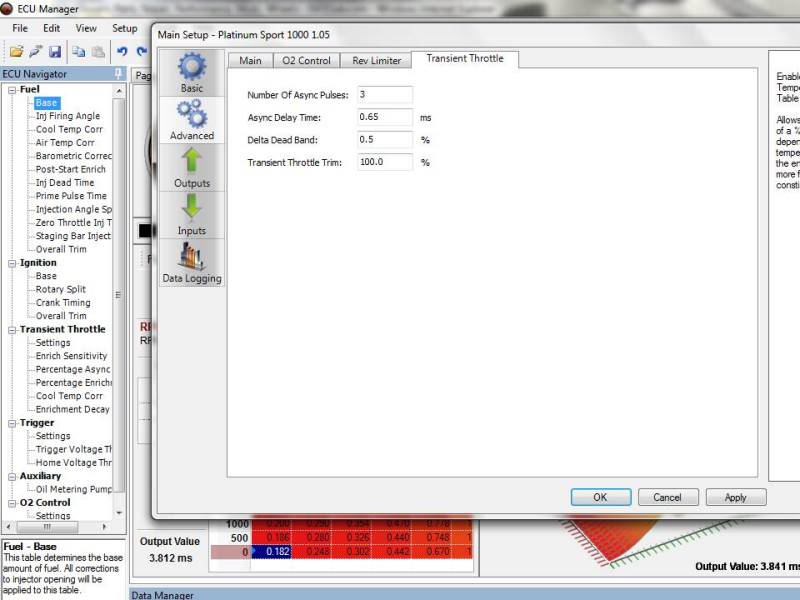The image size is (800, 600).
Task: Click the Number Of Async Pulses field
Action: [x=385, y=94]
